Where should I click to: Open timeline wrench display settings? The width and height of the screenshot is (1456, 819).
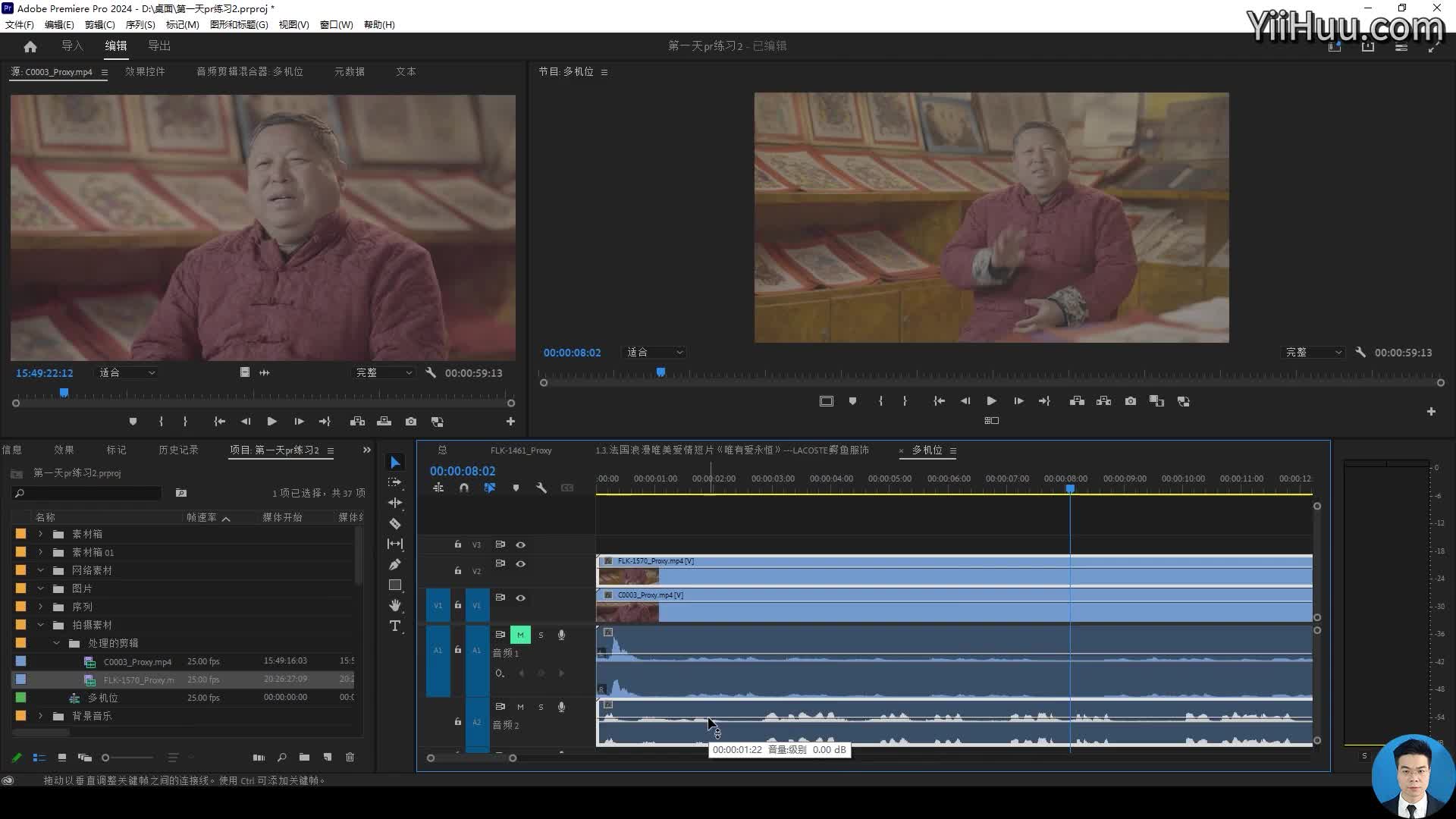tap(541, 488)
